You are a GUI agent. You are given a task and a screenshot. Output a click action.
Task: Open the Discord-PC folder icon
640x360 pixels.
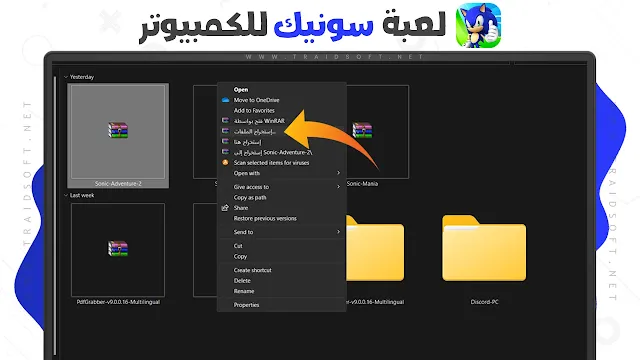click(x=484, y=248)
